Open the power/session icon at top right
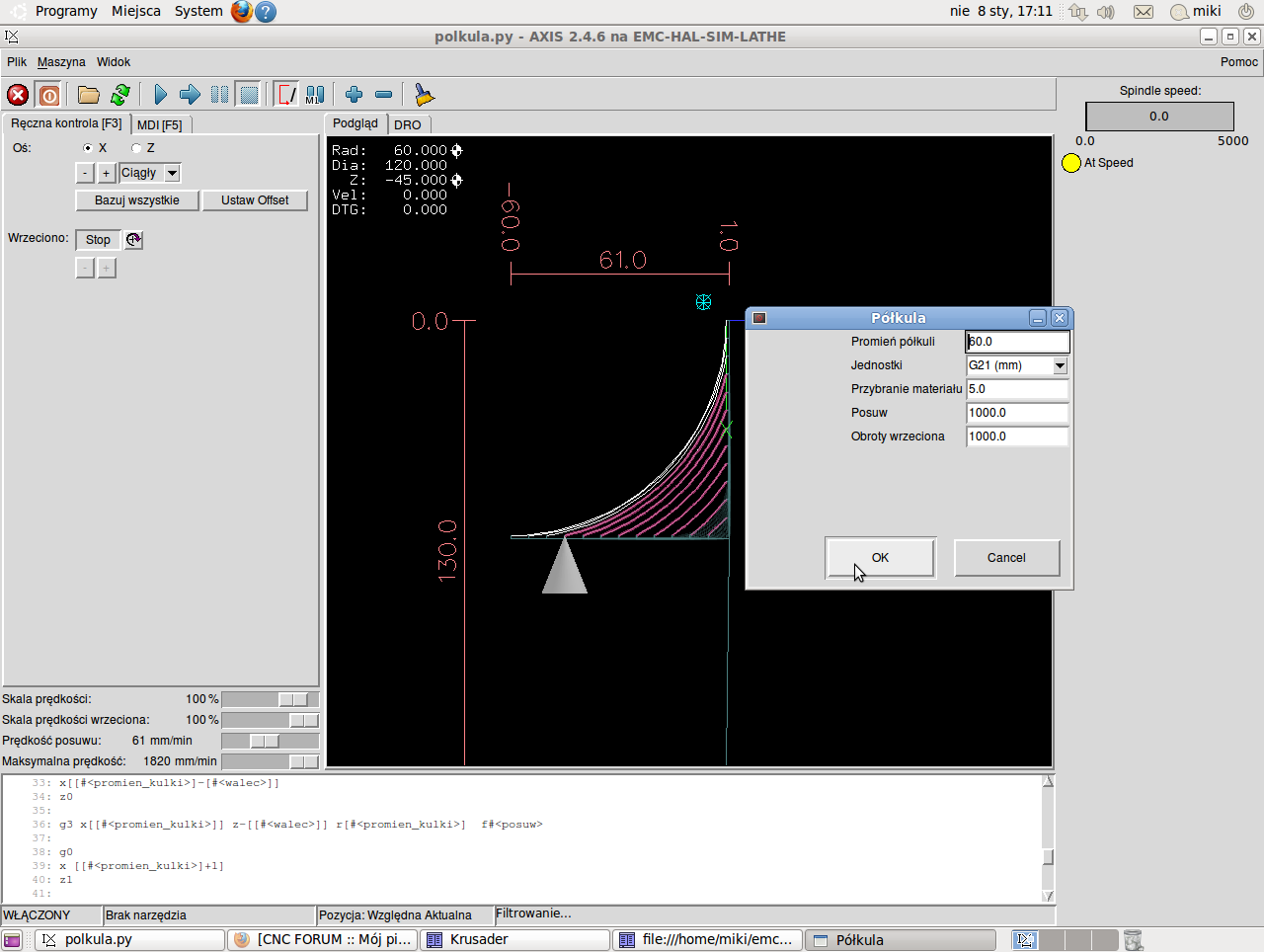1264x952 pixels. click(1246, 12)
